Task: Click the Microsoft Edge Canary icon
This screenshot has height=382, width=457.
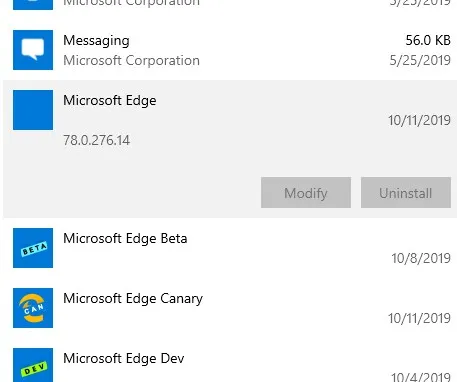Action: click(x=33, y=308)
